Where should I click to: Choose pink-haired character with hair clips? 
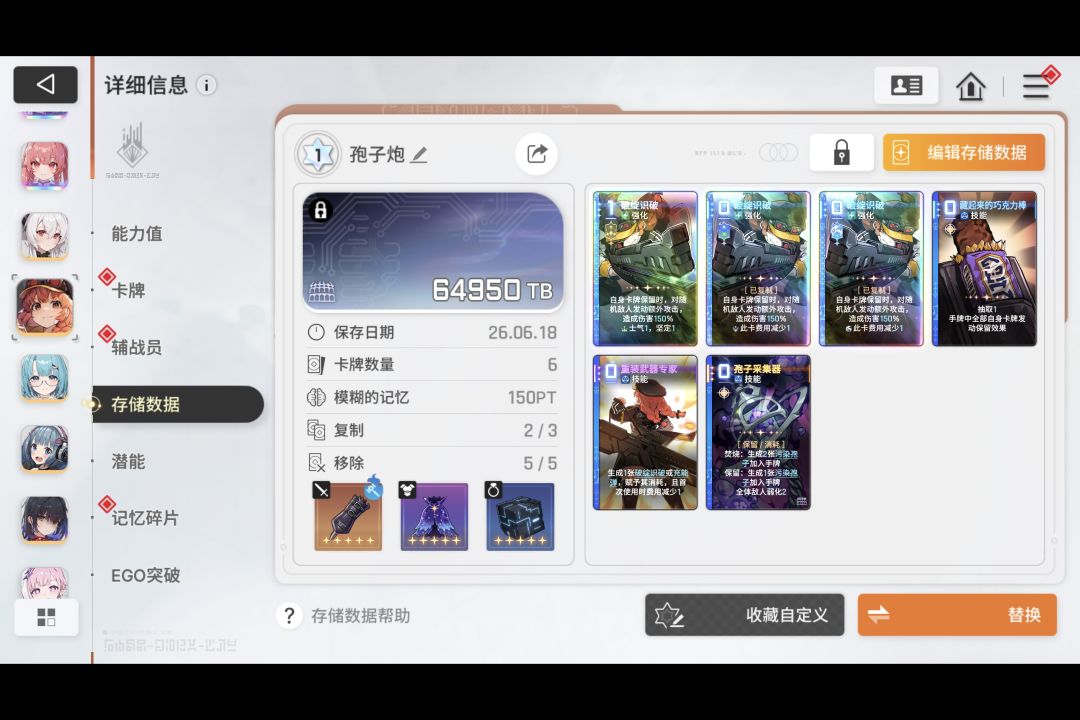click(45, 166)
